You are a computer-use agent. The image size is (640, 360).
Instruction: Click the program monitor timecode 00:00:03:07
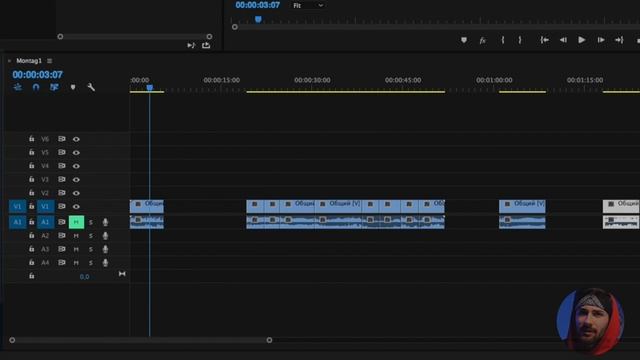pos(258,5)
